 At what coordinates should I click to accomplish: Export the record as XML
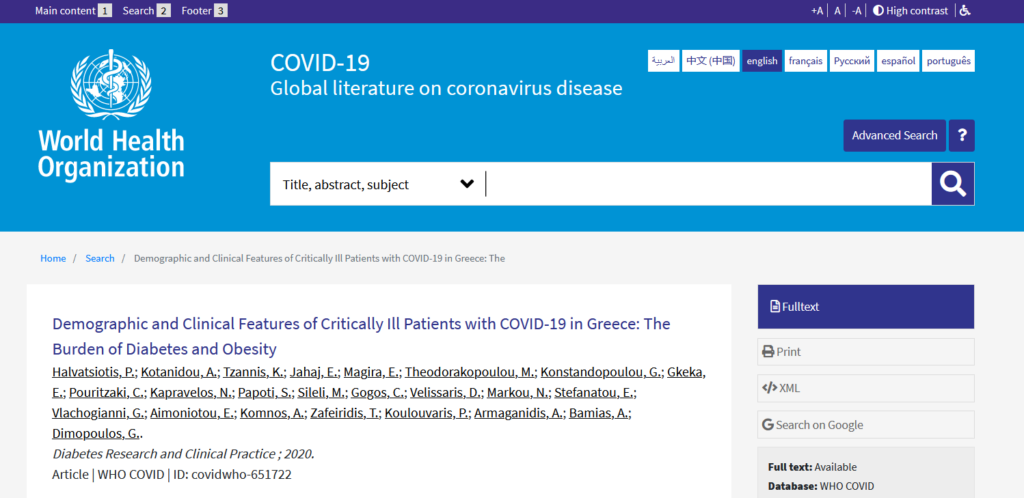pyautogui.click(x=865, y=388)
